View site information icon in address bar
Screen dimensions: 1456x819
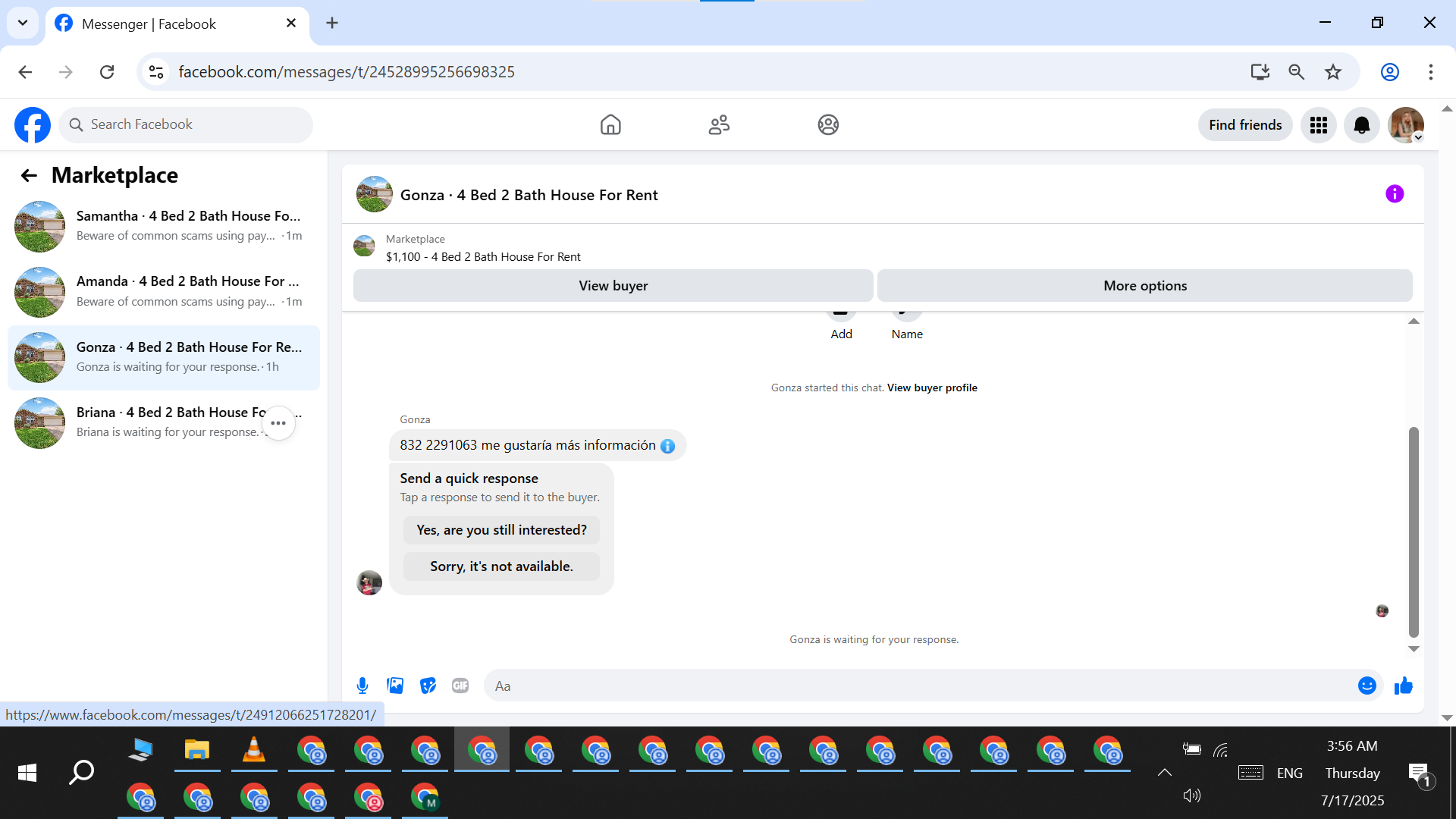tap(156, 72)
